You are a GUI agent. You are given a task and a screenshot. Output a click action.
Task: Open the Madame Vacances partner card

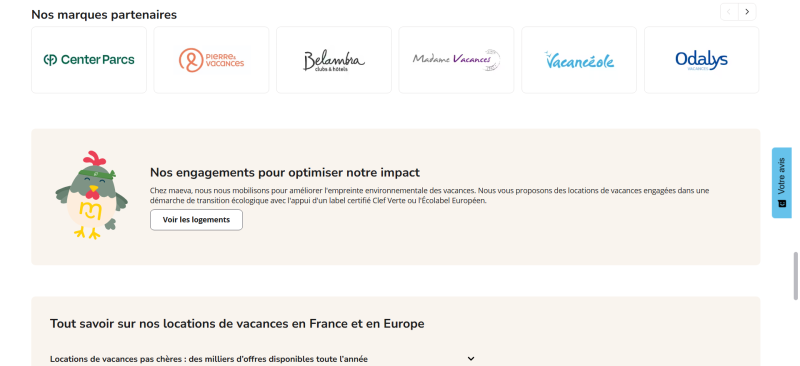[456, 60]
